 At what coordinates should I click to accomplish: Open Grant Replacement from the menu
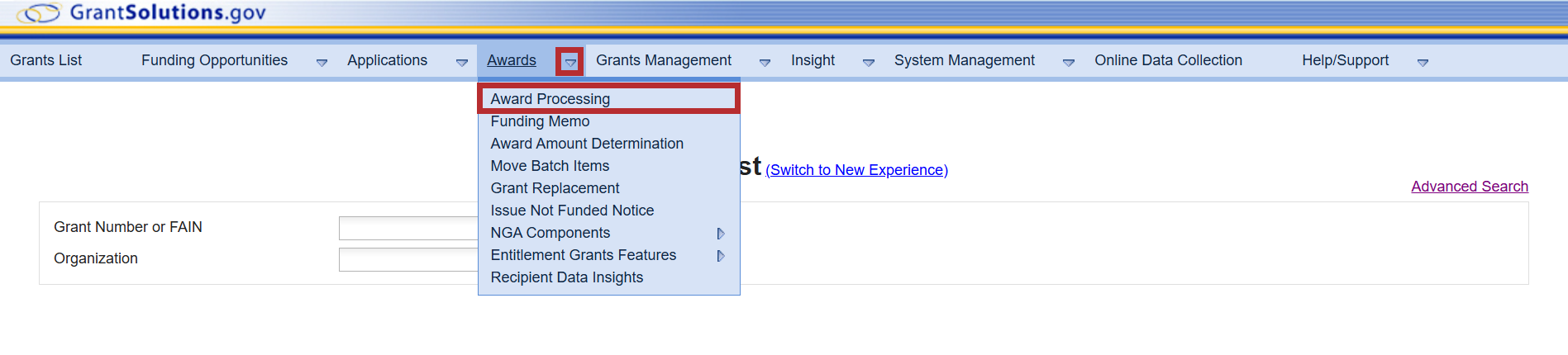click(555, 188)
